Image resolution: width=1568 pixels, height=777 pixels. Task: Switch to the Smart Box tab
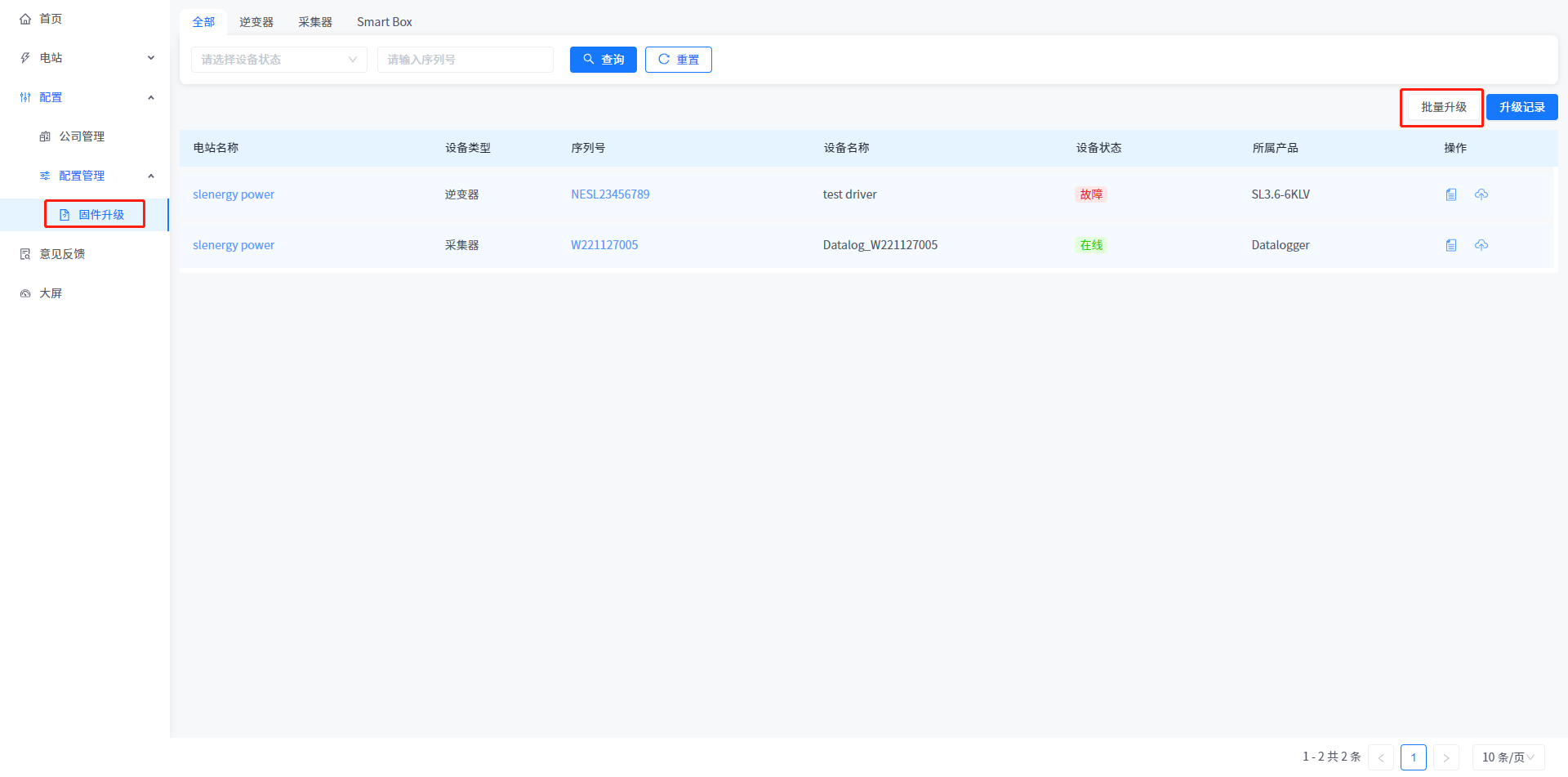[x=384, y=22]
